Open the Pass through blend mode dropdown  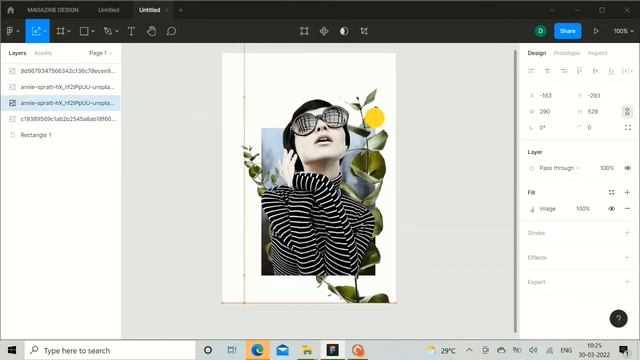[559, 168]
